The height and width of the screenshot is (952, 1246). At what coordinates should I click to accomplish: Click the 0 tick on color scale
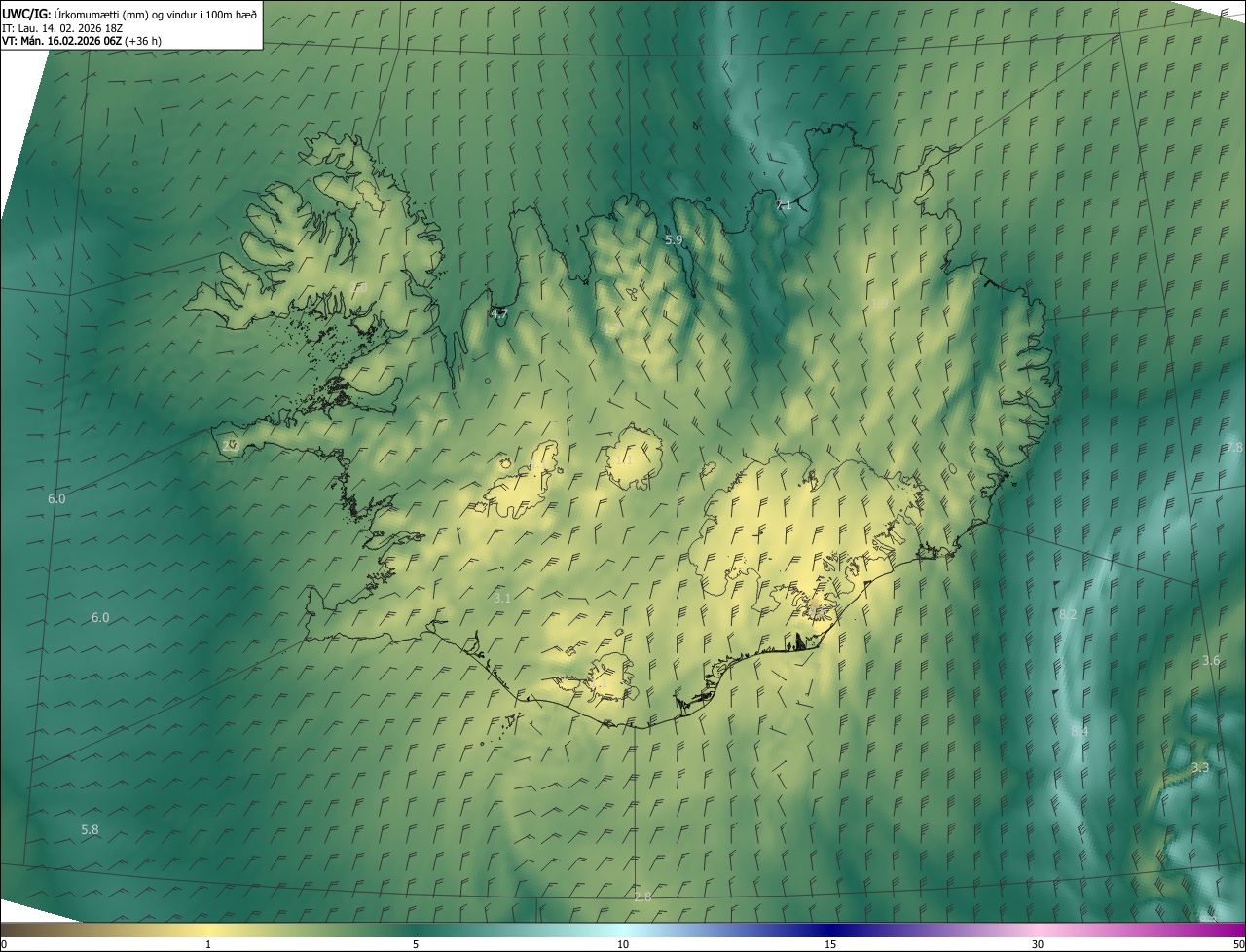tap(4, 944)
